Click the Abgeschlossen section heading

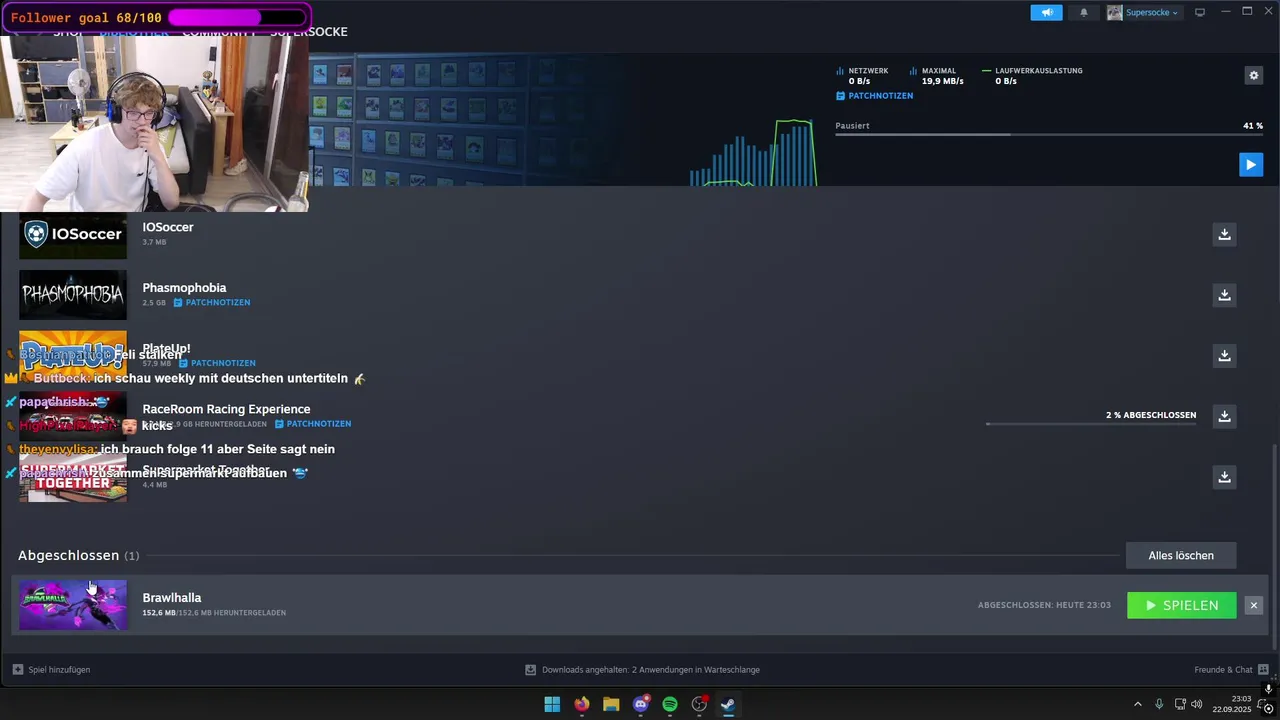tap(68, 555)
